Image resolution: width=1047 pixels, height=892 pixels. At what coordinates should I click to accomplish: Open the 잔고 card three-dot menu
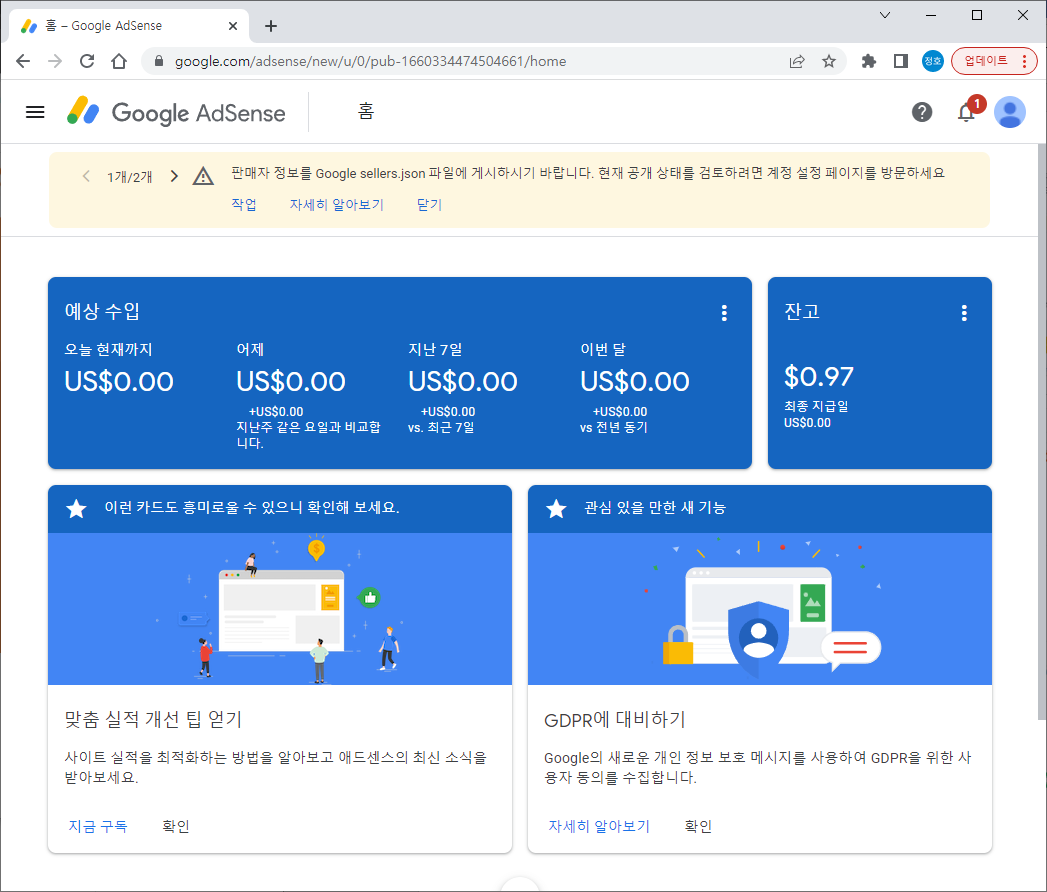pos(964,313)
